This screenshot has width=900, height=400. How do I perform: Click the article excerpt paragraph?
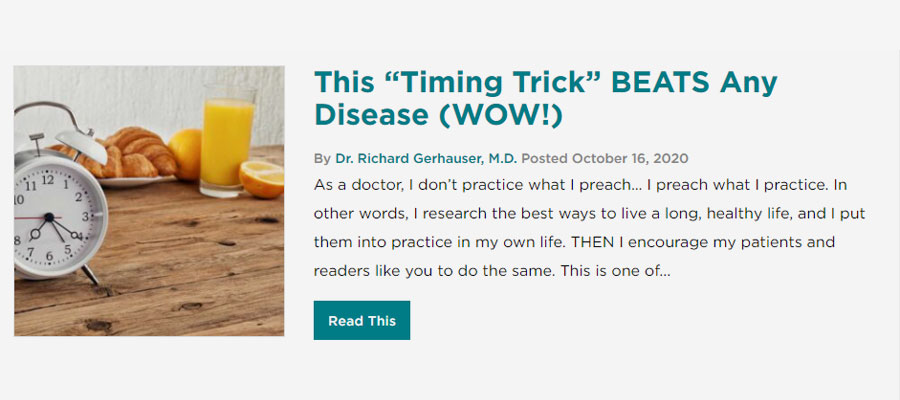(x=589, y=228)
